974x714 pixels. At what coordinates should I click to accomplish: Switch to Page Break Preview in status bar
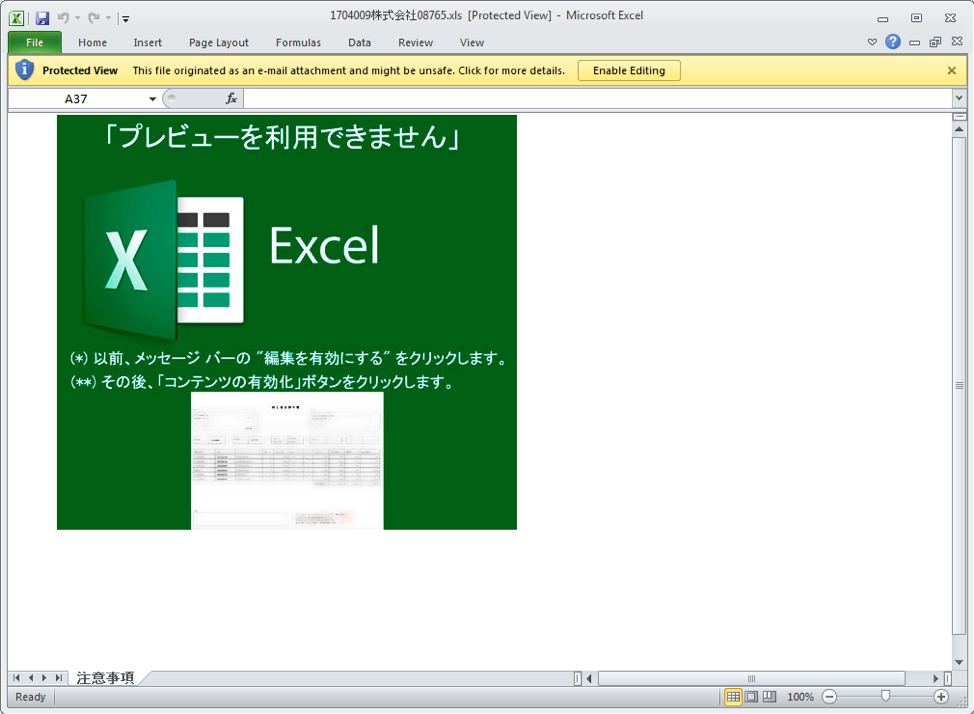[770, 697]
